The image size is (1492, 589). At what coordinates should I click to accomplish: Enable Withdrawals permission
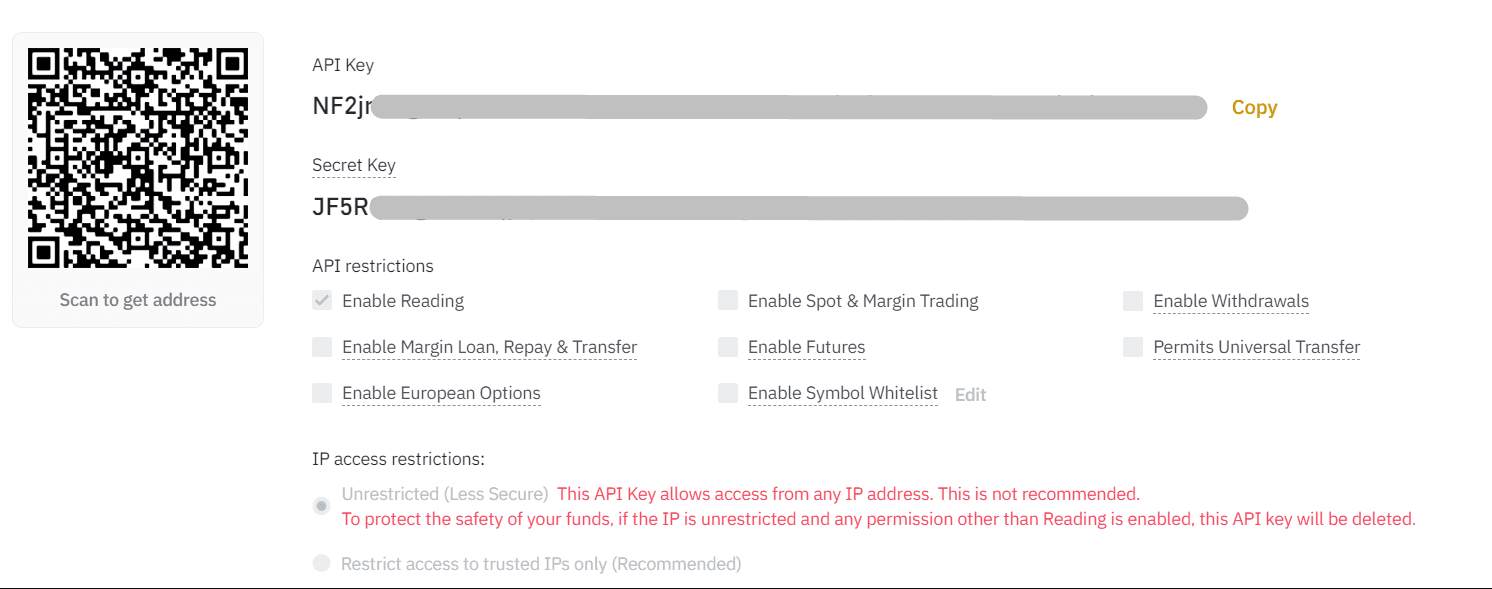click(1133, 300)
